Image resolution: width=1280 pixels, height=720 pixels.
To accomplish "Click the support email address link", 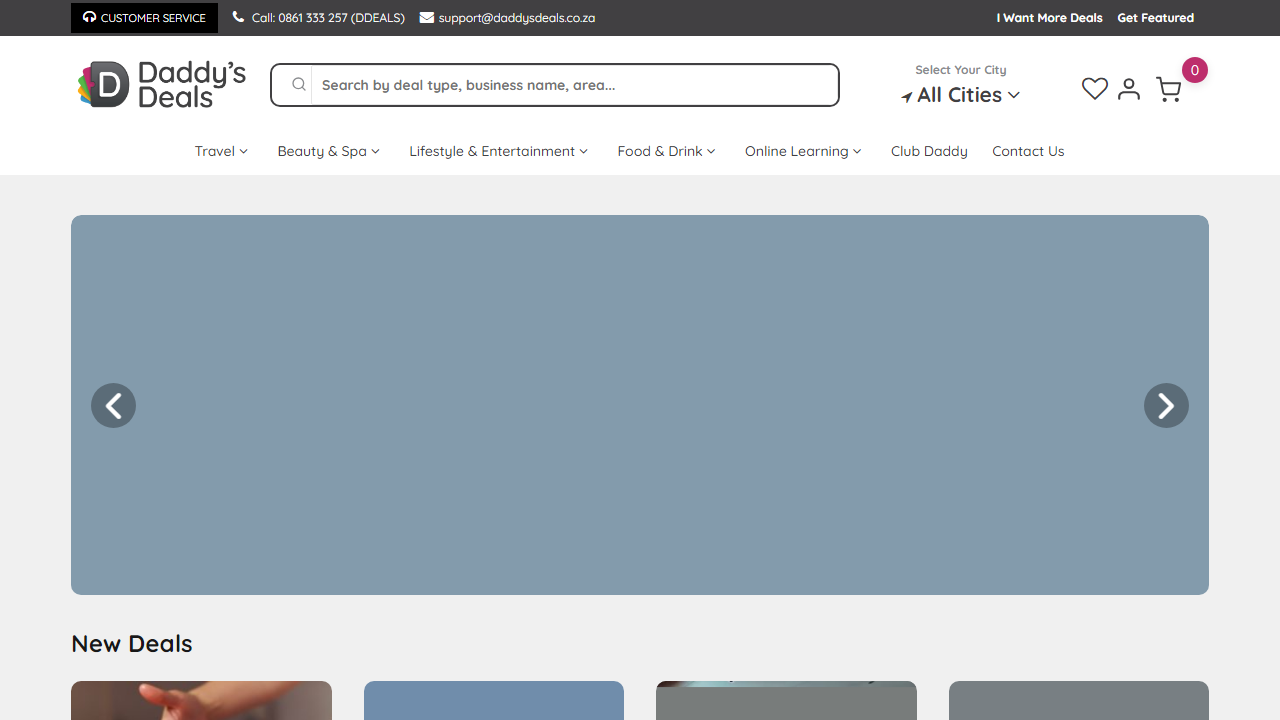I will 516,18.
